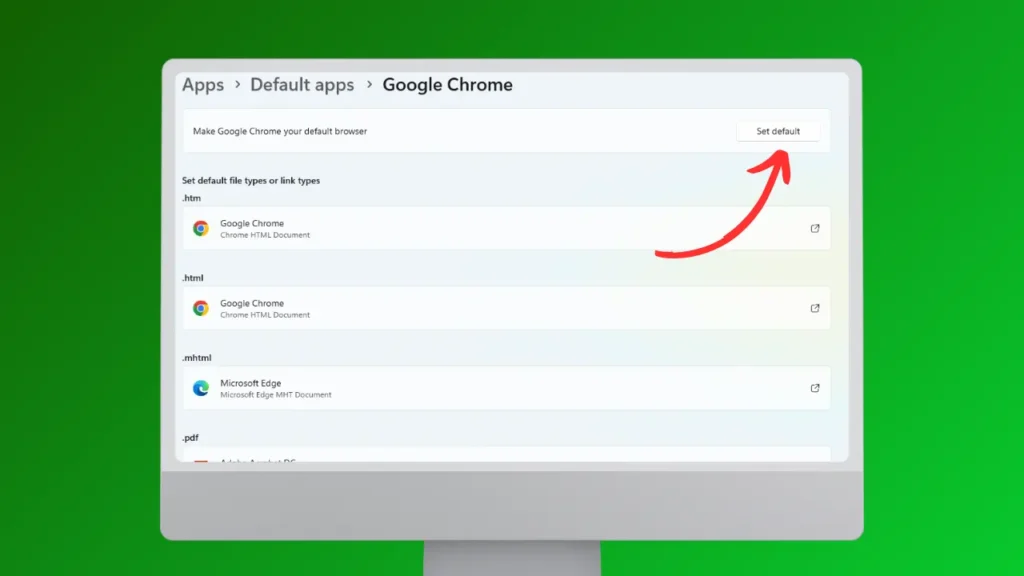Image resolution: width=1024 pixels, height=576 pixels.
Task: Click the Chrome icon in the .htm row
Action: [x=201, y=228]
